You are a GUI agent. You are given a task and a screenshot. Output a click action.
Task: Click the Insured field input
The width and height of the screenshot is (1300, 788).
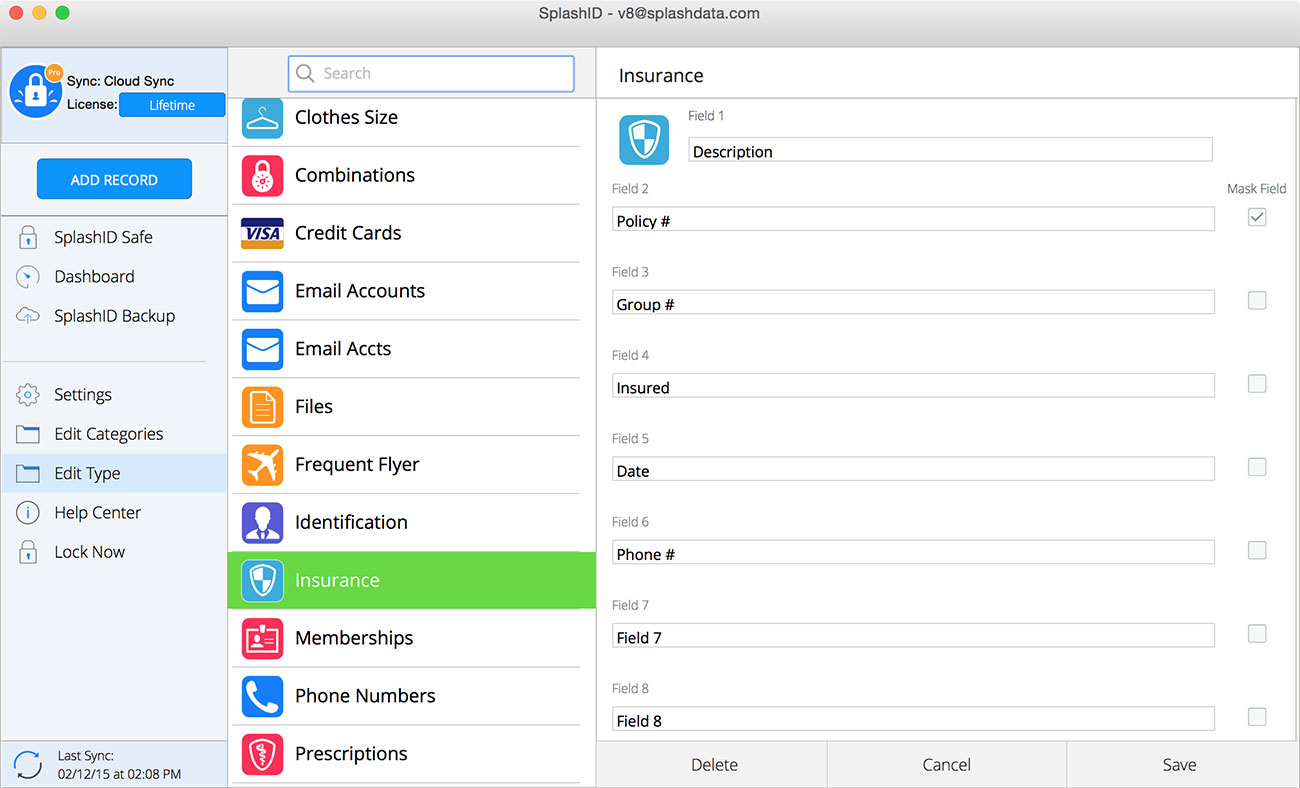913,386
